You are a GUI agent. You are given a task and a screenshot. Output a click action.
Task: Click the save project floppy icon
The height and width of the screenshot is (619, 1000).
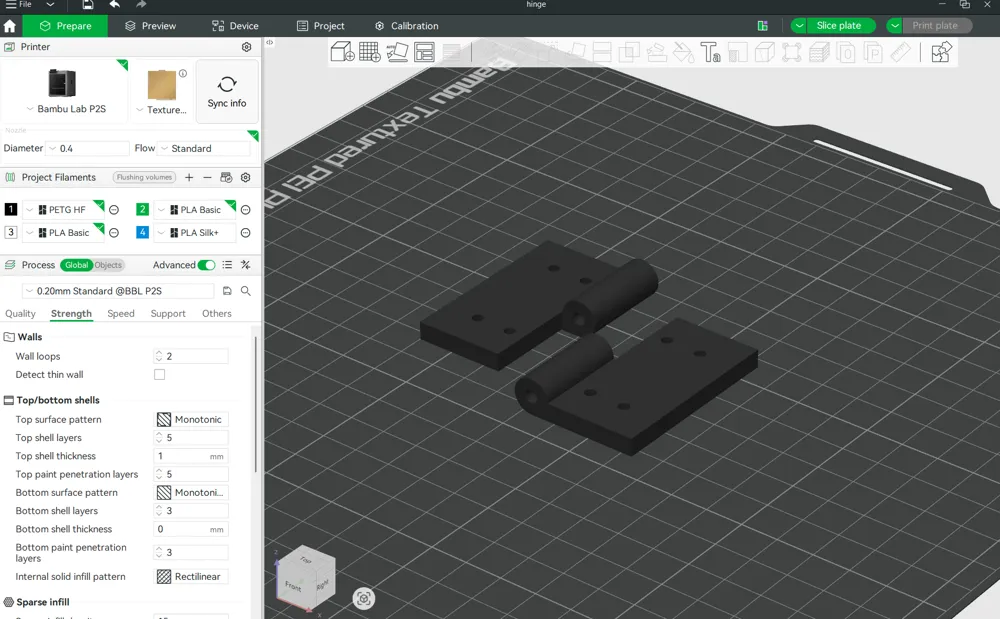point(88,4)
